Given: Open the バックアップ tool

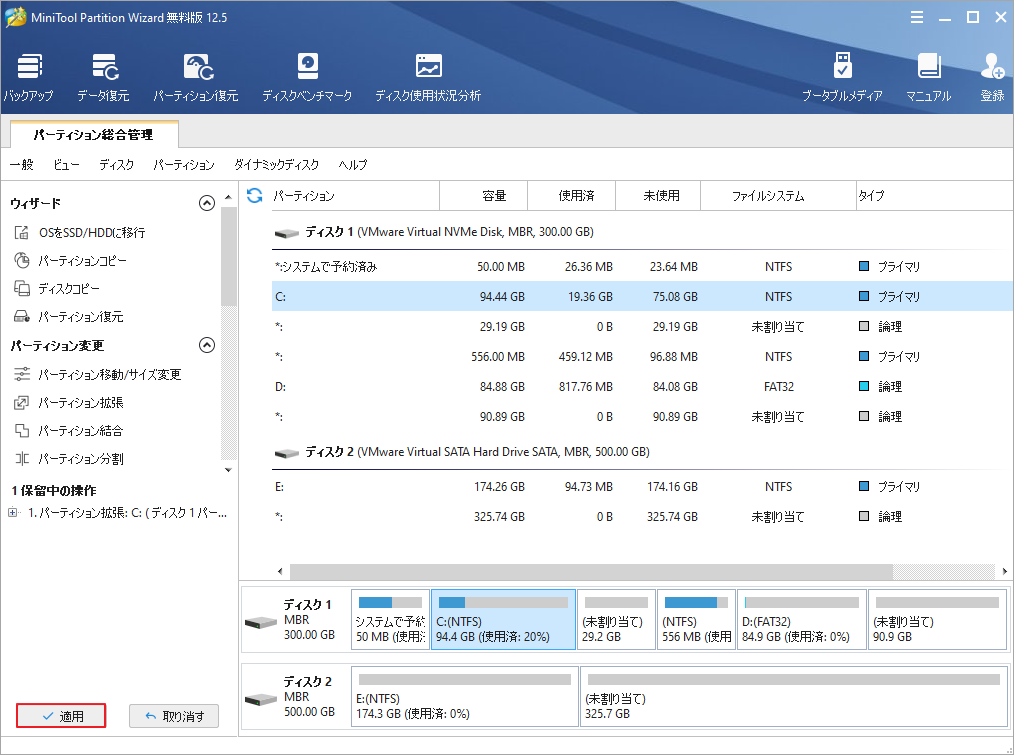Looking at the screenshot, I should tap(28, 75).
